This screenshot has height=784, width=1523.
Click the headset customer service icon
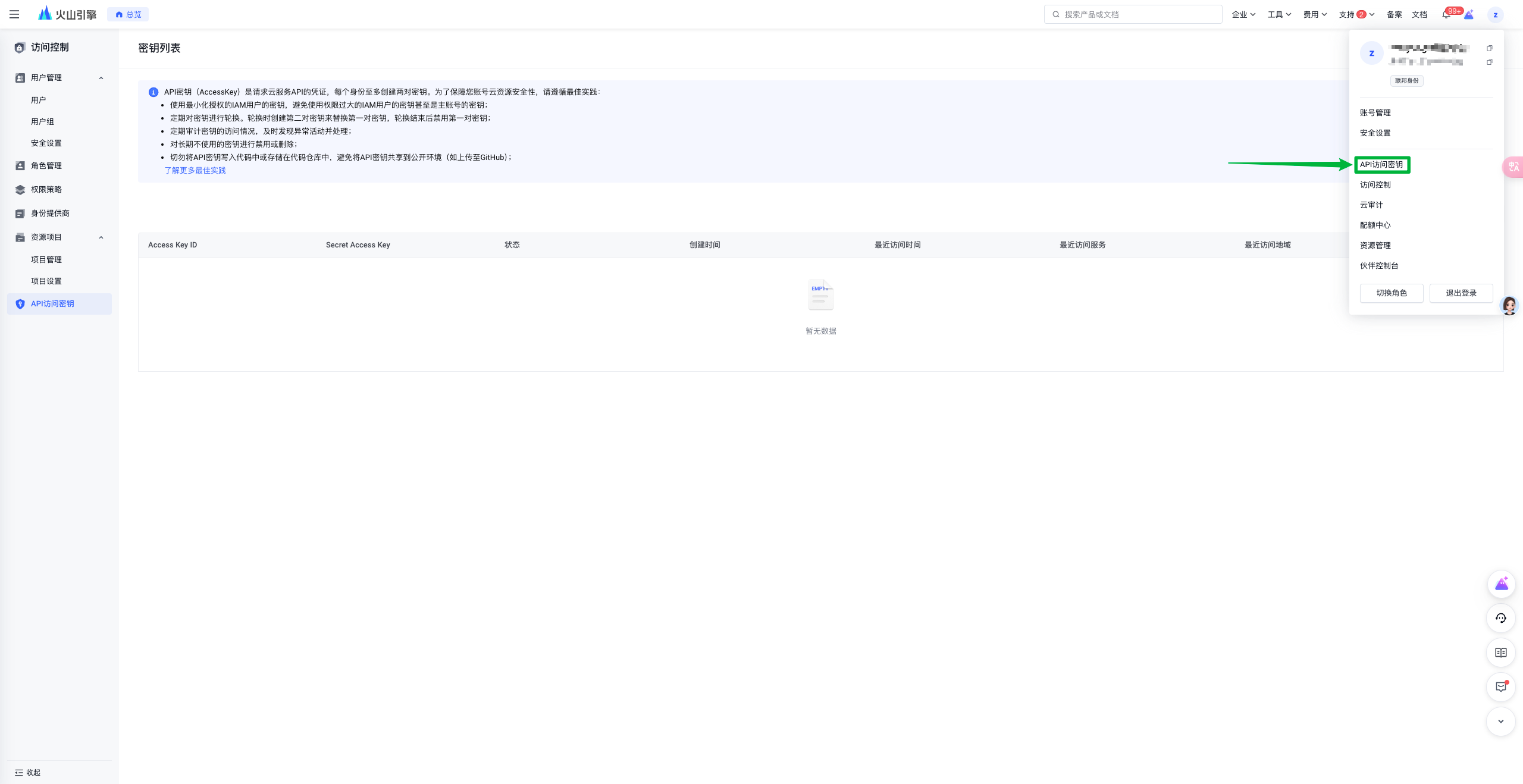point(1501,618)
